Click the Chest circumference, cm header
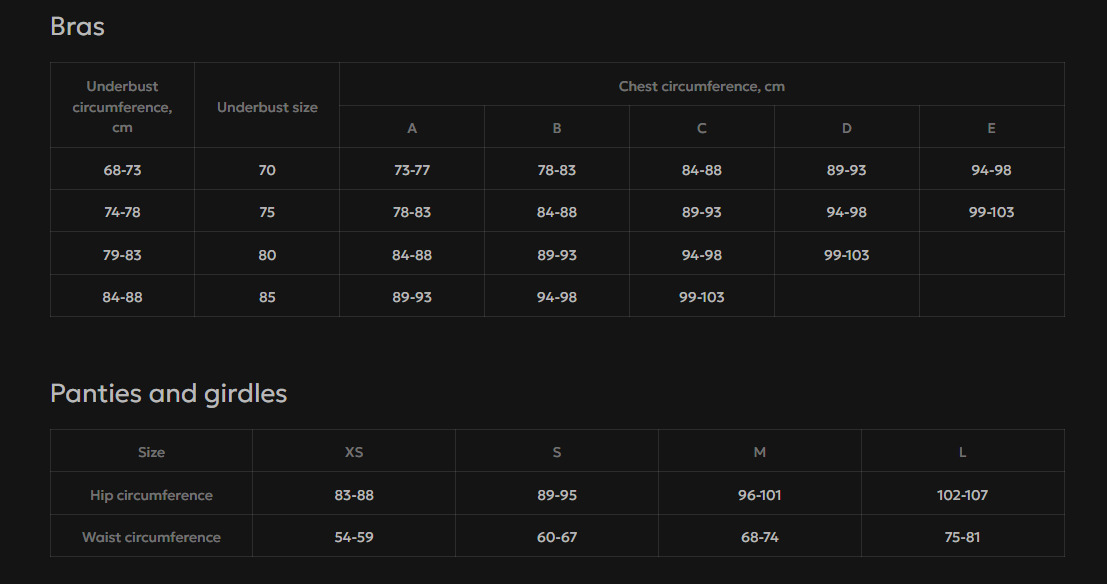Screen dimensions: 1107x584 click(702, 85)
